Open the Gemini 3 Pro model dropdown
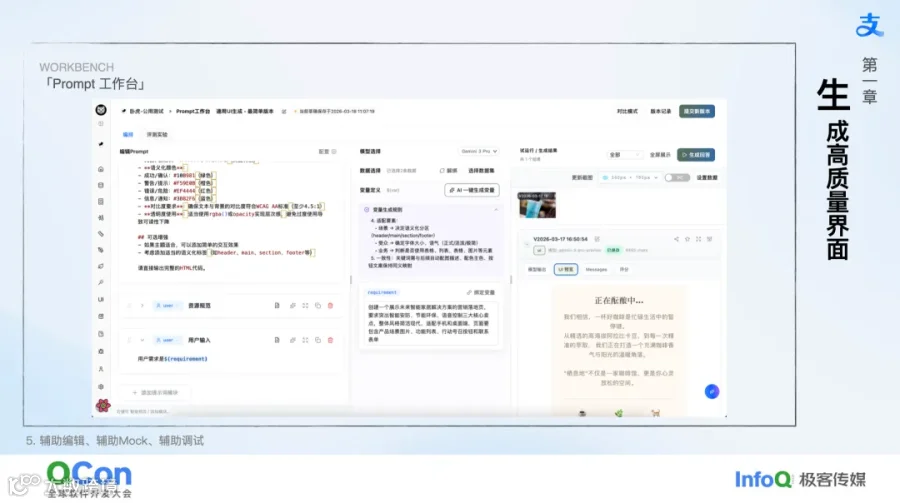 tap(479, 151)
